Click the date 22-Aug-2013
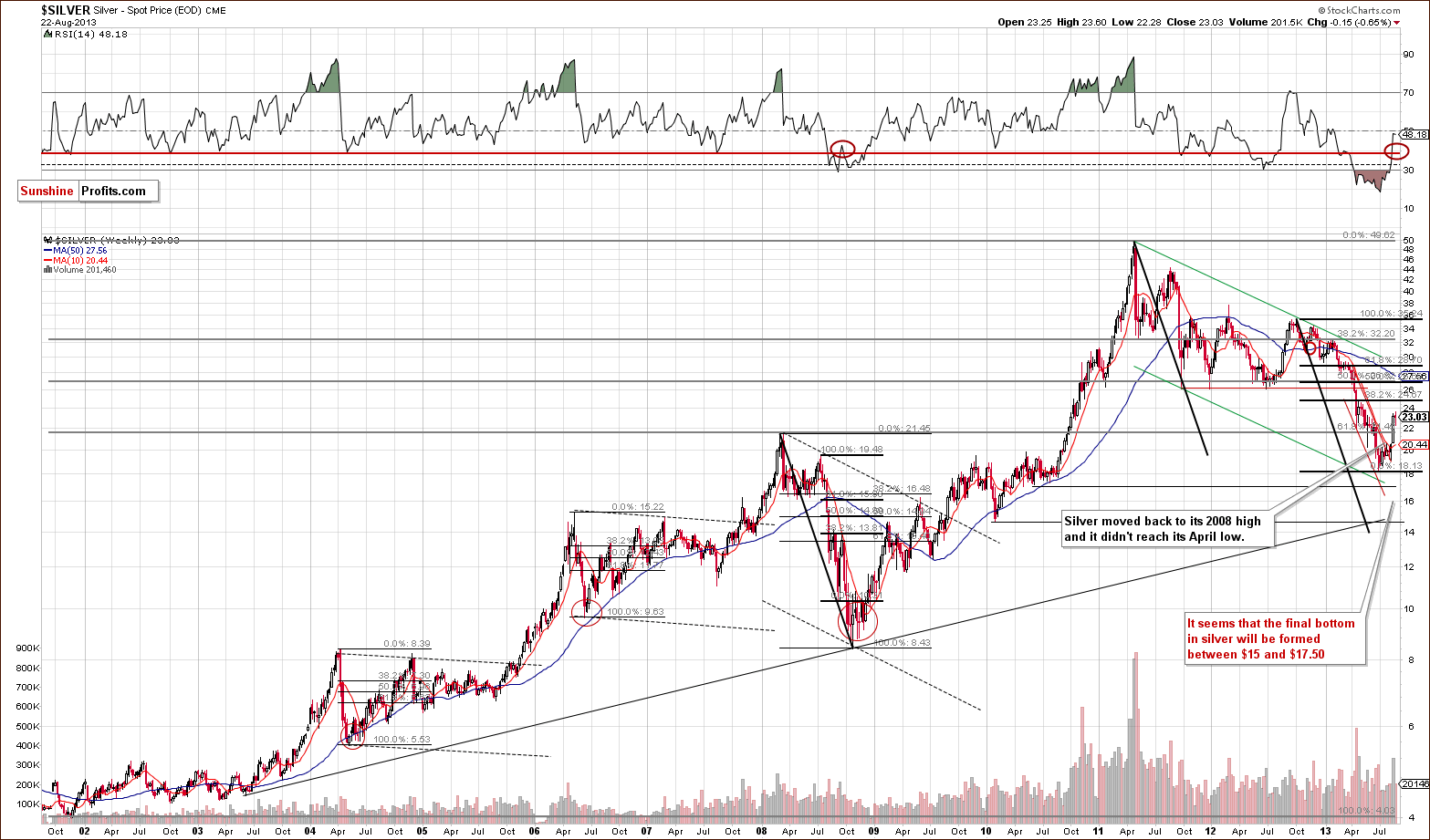1430x840 pixels. [x=67, y=23]
